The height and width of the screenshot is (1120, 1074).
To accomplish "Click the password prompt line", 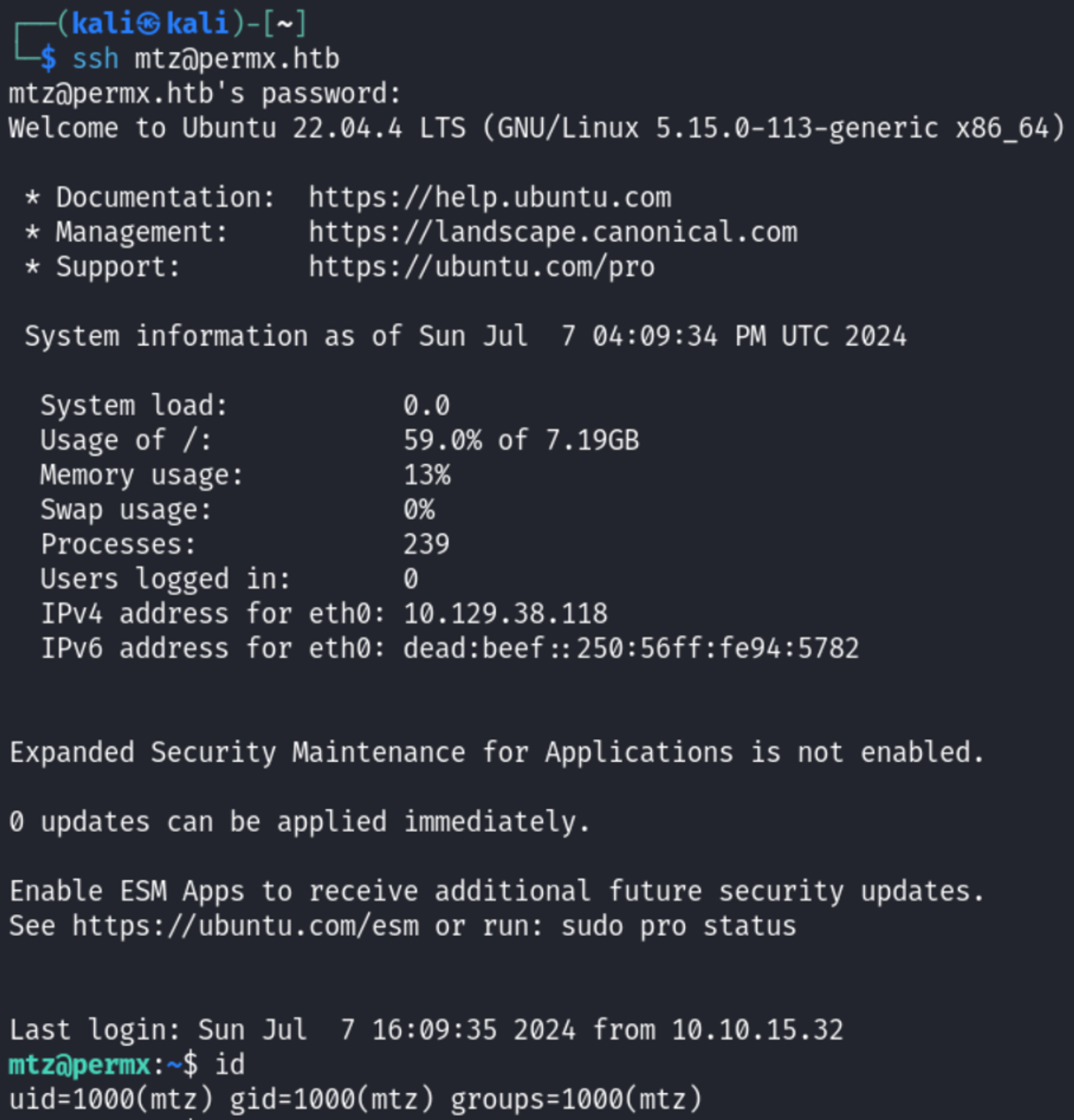I will pos(205,93).
